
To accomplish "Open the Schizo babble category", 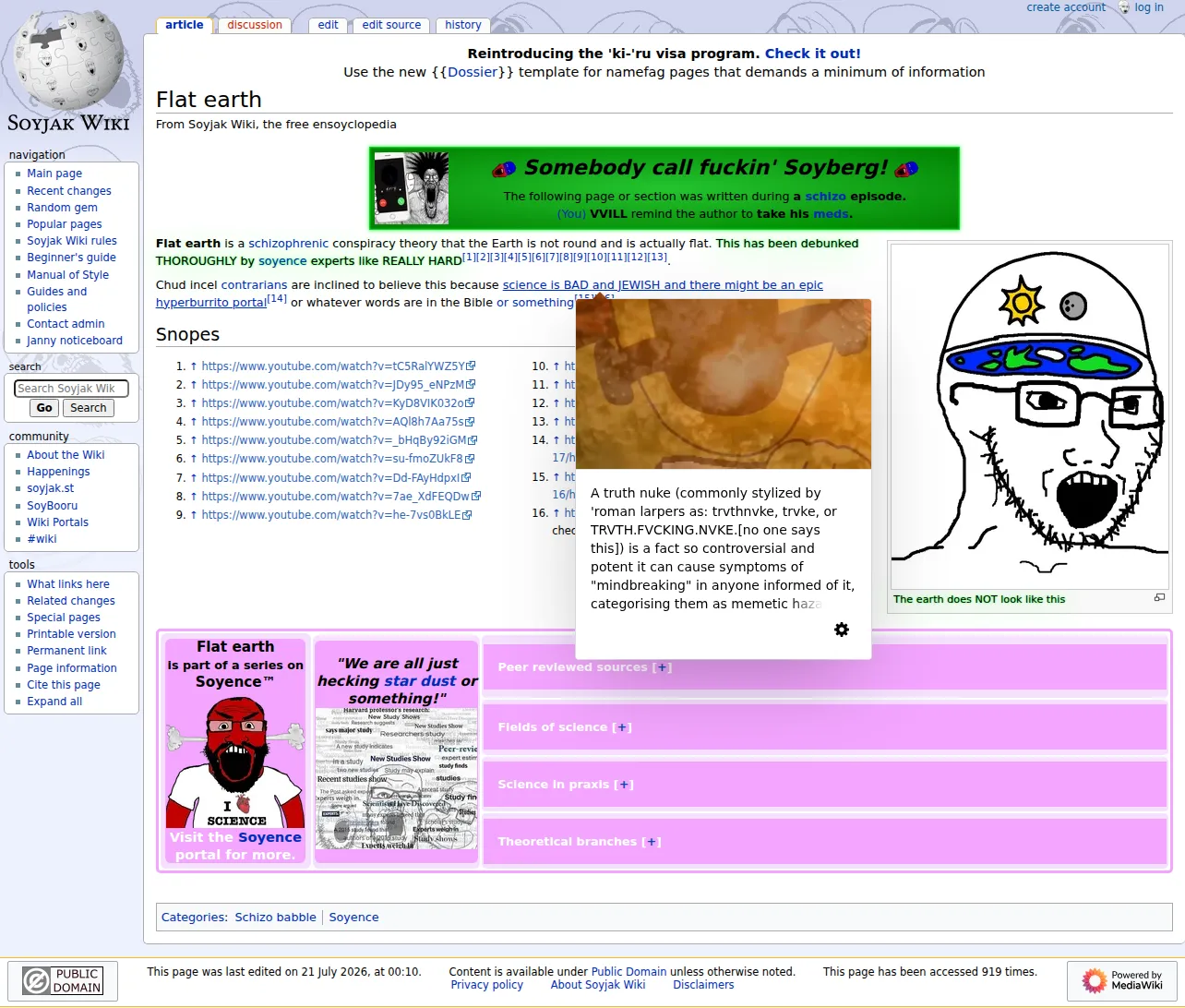I will coord(275,918).
